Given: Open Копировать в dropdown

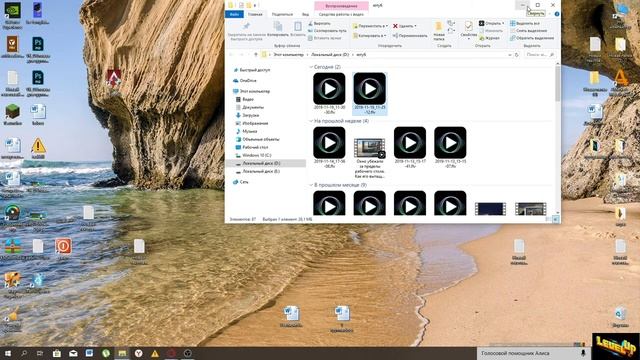Looking at the screenshot, I should click(x=369, y=36).
